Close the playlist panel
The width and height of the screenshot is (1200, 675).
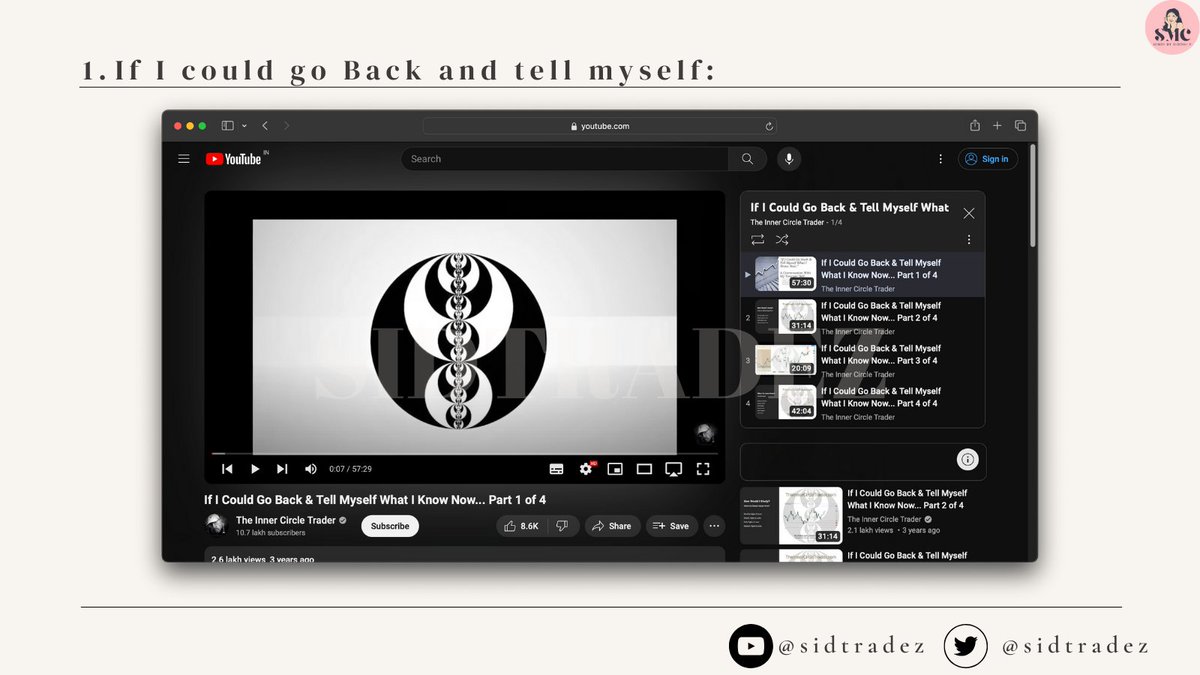(x=968, y=213)
